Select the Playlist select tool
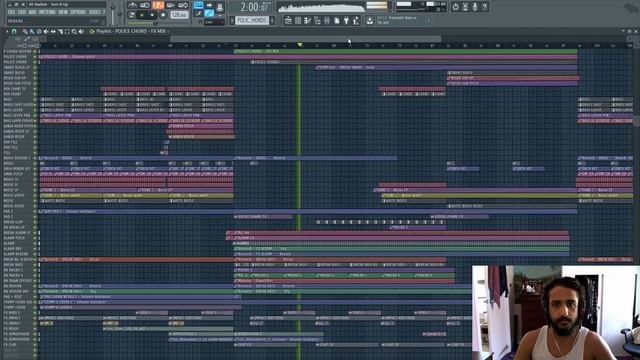 pyautogui.click(x=67, y=31)
